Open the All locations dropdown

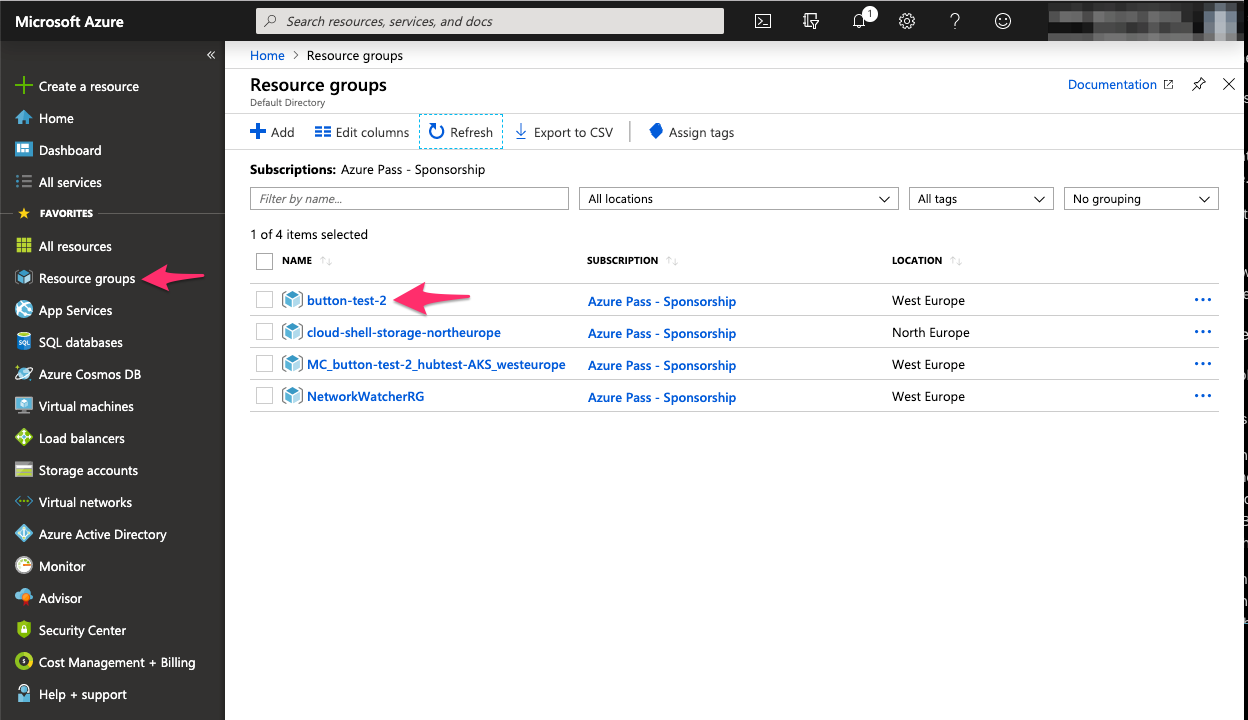739,199
